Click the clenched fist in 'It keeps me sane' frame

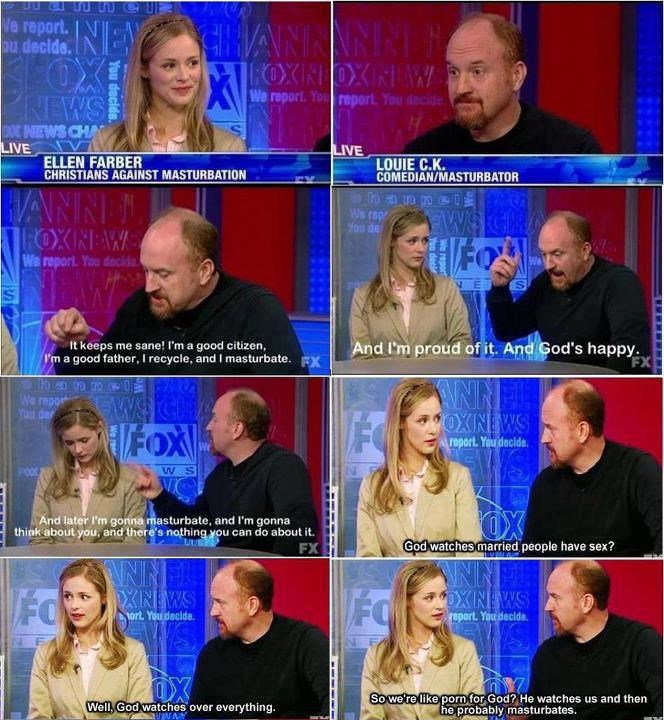(67, 327)
